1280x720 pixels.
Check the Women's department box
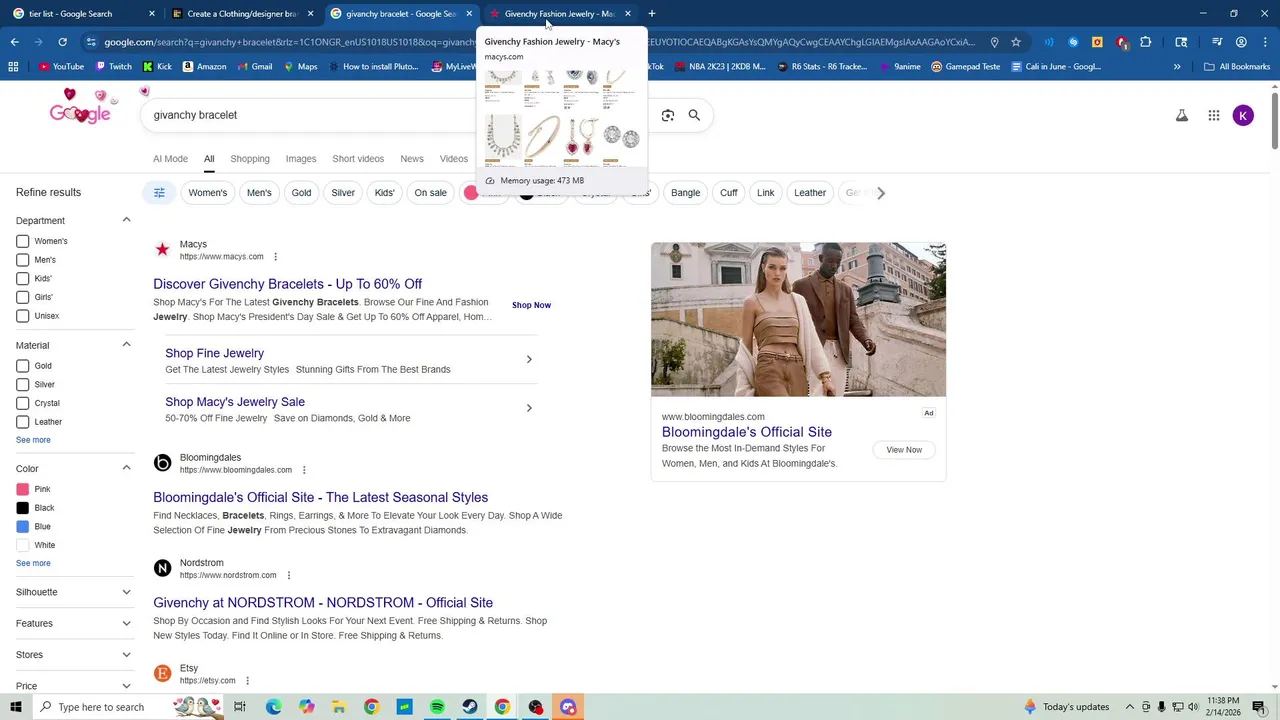(22, 241)
